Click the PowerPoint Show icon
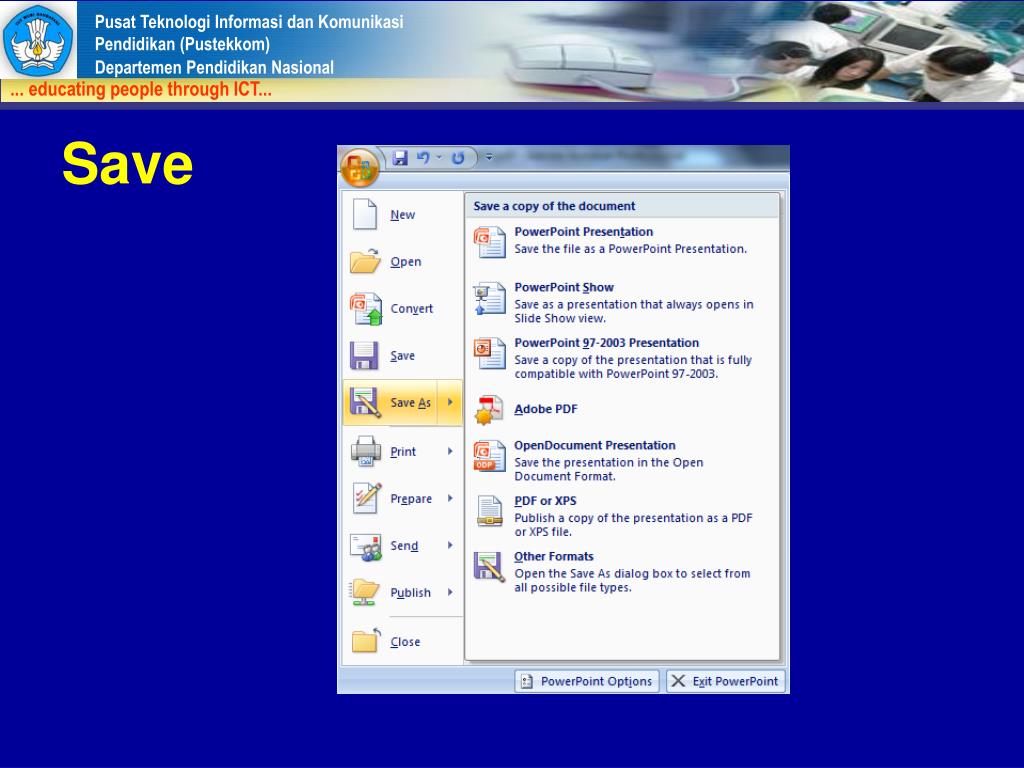 (490, 298)
